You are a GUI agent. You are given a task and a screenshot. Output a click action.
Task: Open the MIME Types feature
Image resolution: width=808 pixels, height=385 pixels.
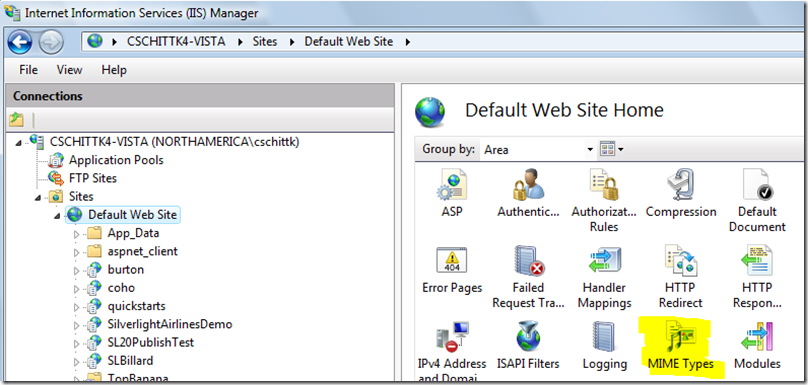click(x=681, y=345)
